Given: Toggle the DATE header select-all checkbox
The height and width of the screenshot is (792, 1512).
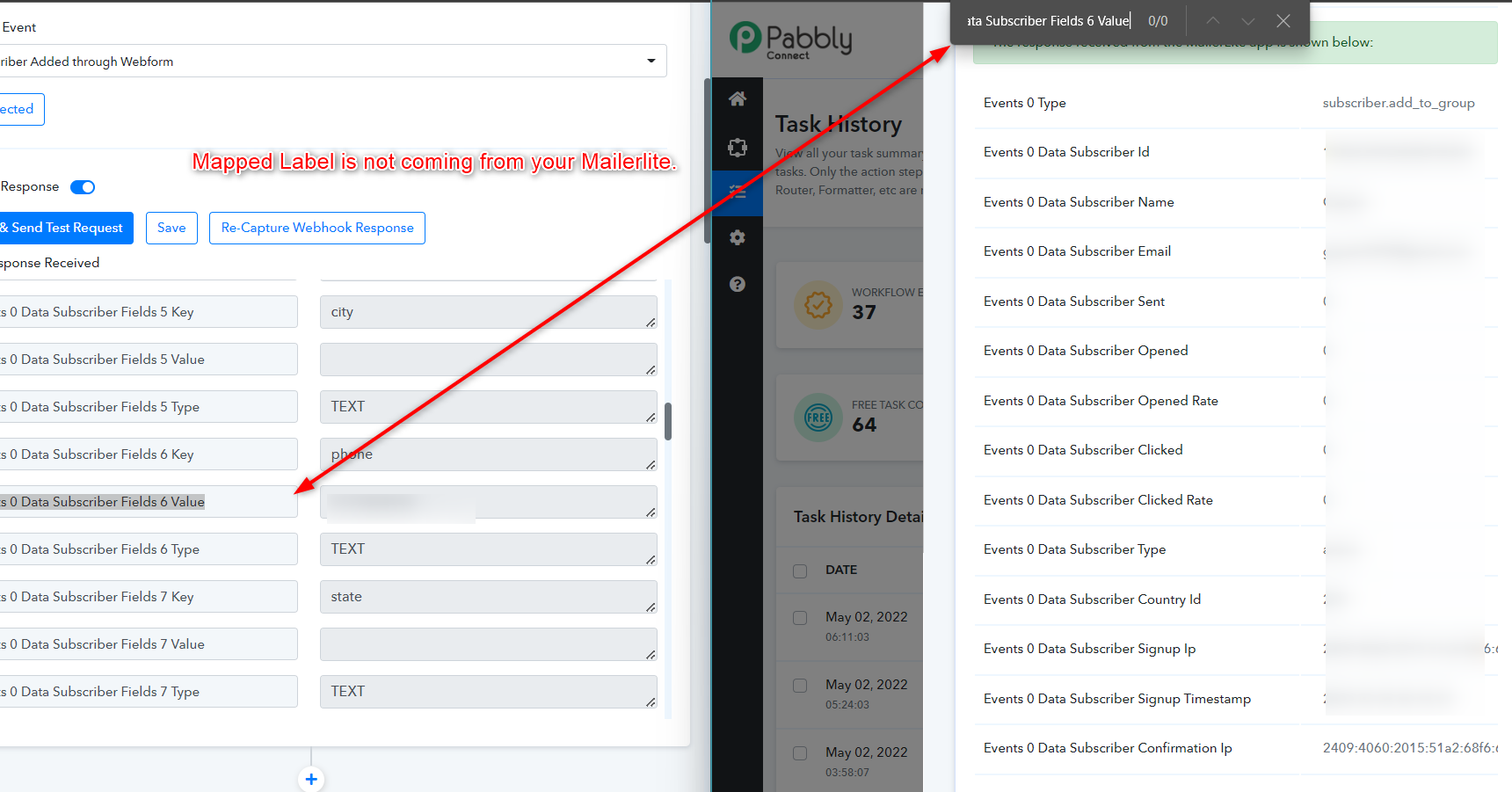Looking at the screenshot, I should pos(800,571).
